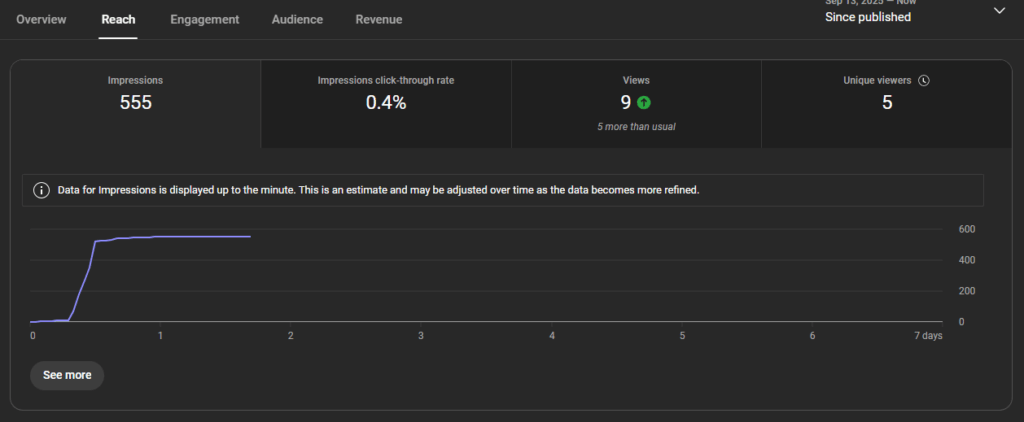The height and width of the screenshot is (422, 1024).
Task: Open the Since published period selector
Action: coord(867,17)
